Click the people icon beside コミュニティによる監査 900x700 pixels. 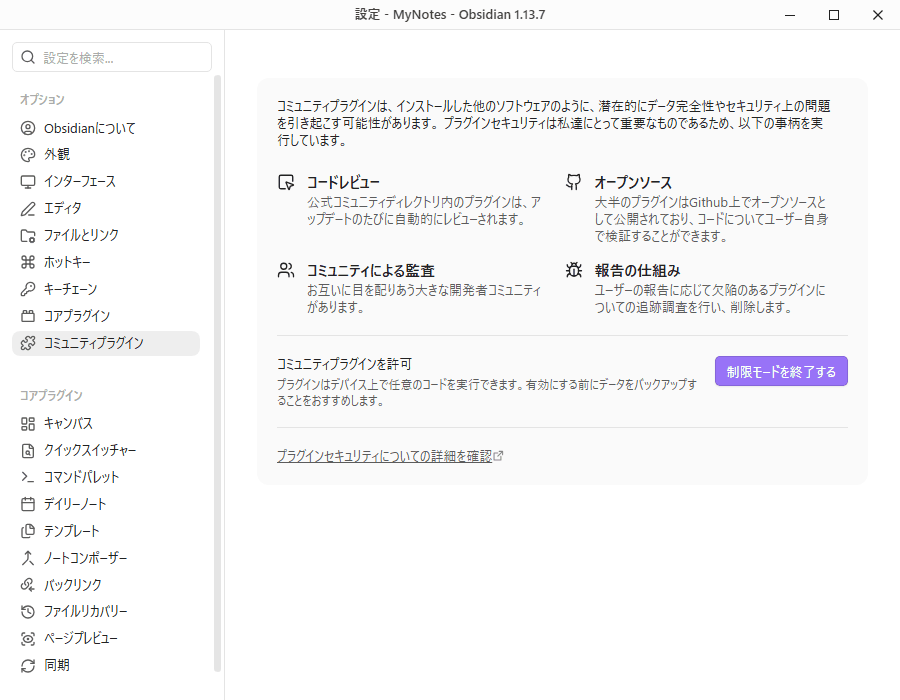coord(286,270)
